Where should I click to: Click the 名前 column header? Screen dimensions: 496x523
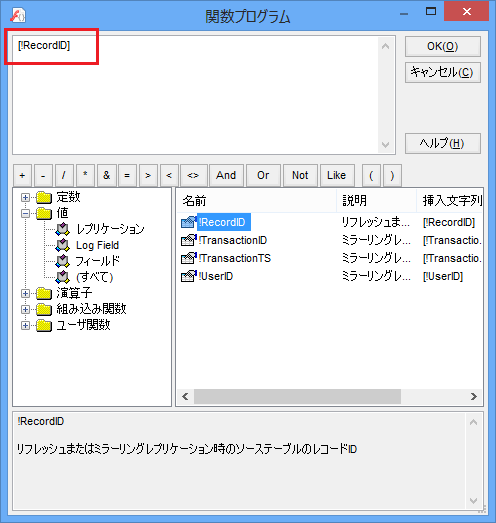click(x=256, y=201)
